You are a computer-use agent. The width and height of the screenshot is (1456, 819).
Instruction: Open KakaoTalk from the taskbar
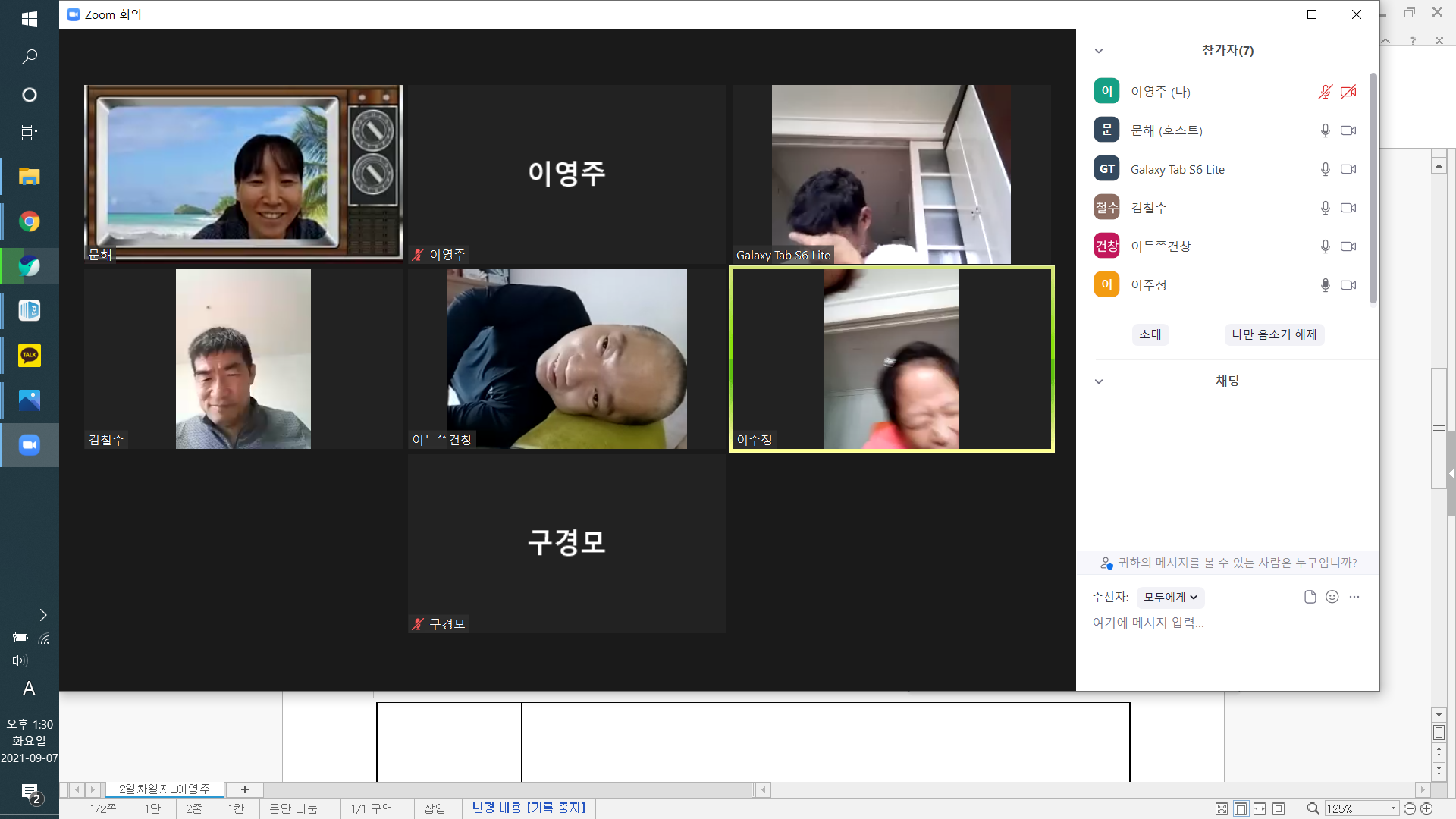[x=30, y=356]
